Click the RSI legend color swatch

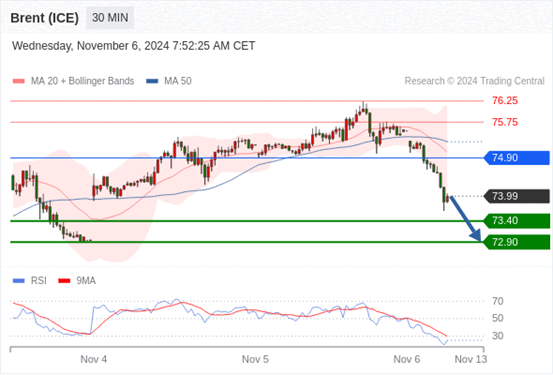[x=18, y=281]
